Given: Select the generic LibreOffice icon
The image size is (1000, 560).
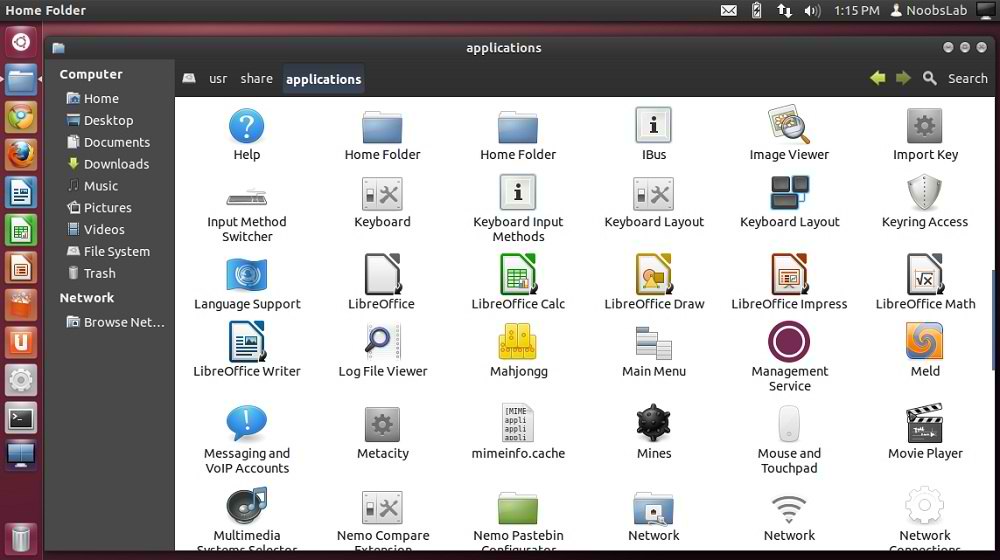Looking at the screenshot, I should pyautogui.click(x=382, y=274).
